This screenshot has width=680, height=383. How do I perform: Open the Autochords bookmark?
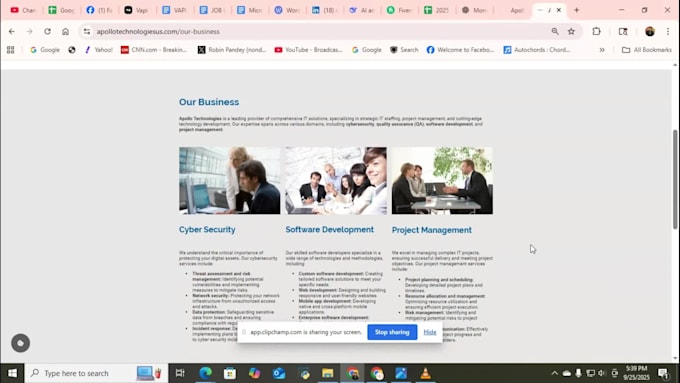[x=537, y=50]
